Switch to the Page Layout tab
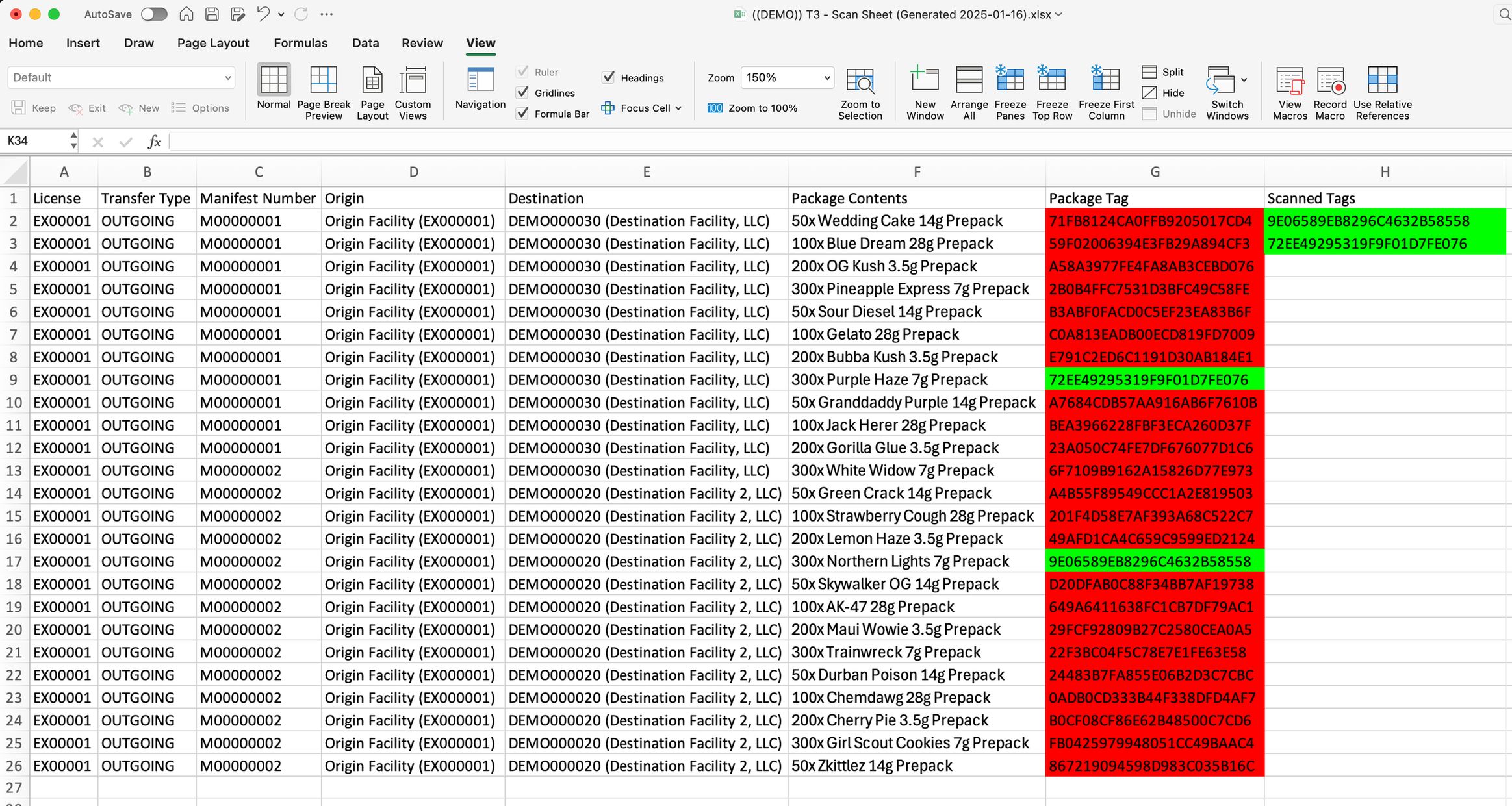1512x806 pixels. click(212, 43)
